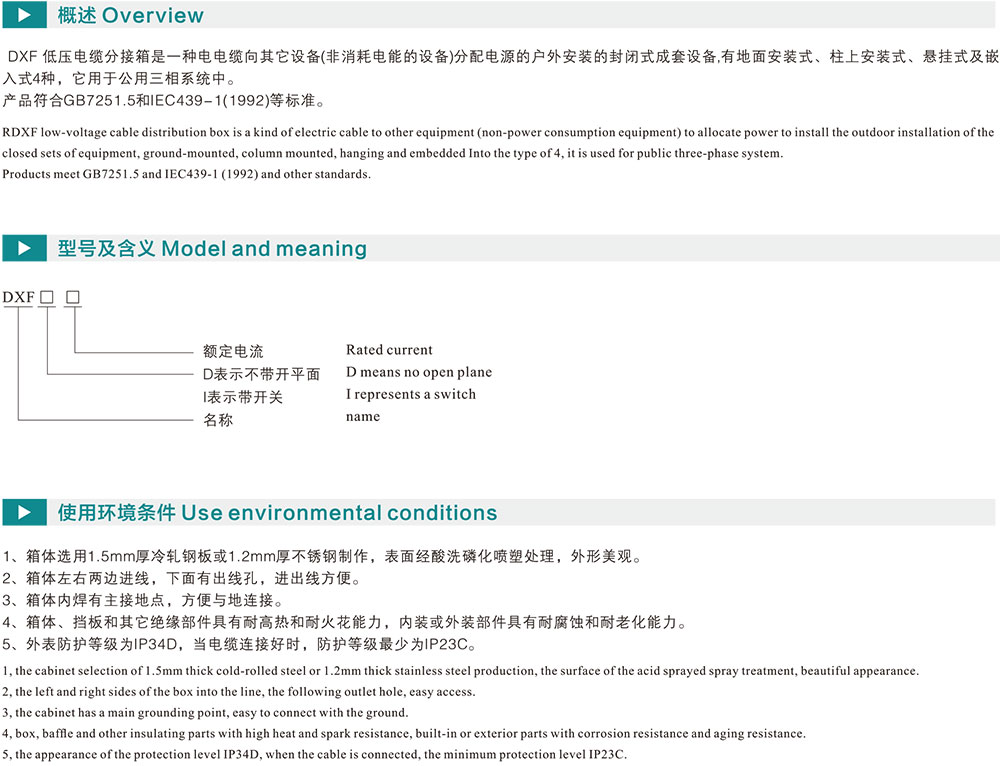This screenshot has width=1000, height=766.
Task: Select the "Rated current" text
Action: coord(389,350)
